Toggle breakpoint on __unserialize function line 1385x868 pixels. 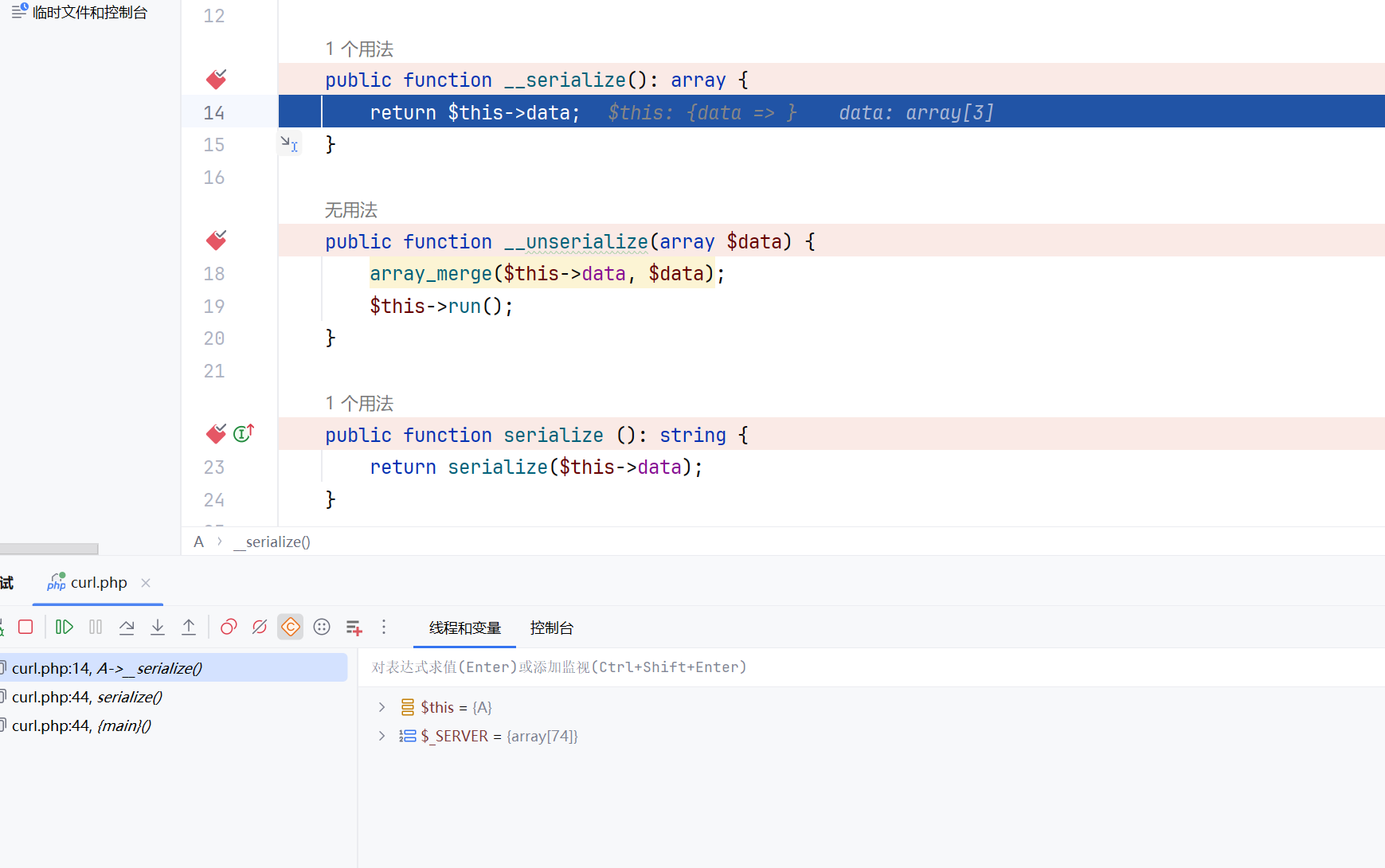tap(216, 240)
